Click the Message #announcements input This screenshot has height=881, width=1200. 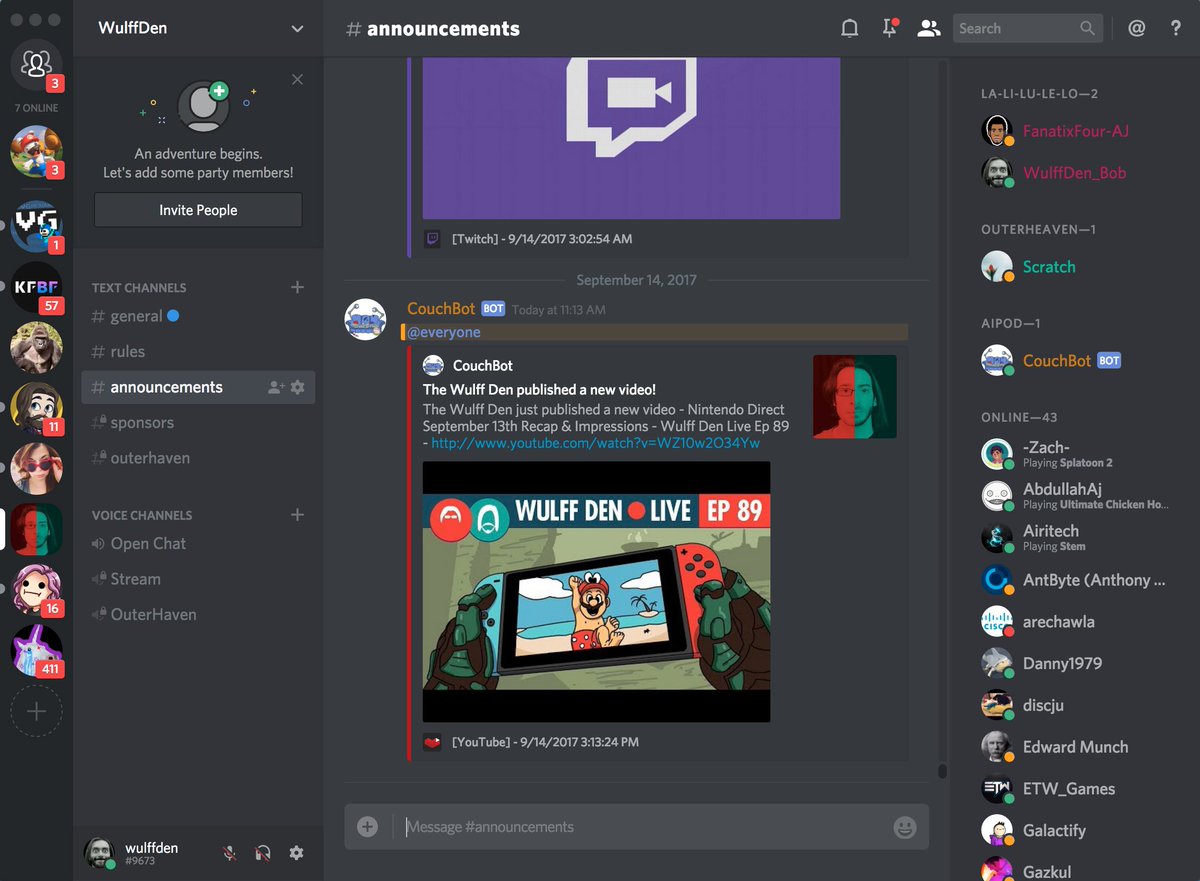coord(640,827)
